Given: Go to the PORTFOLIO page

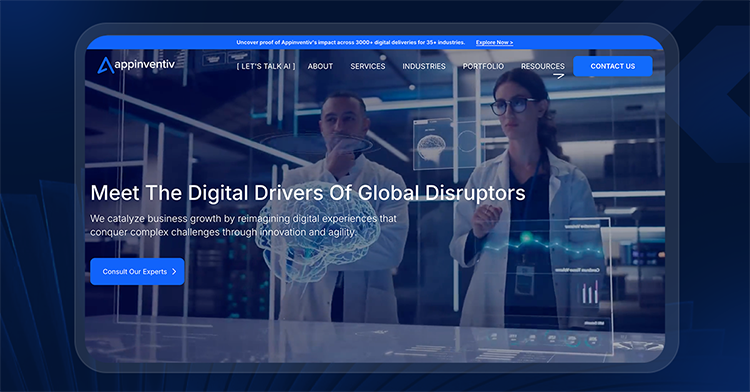Looking at the screenshot, I should (483, 66).
